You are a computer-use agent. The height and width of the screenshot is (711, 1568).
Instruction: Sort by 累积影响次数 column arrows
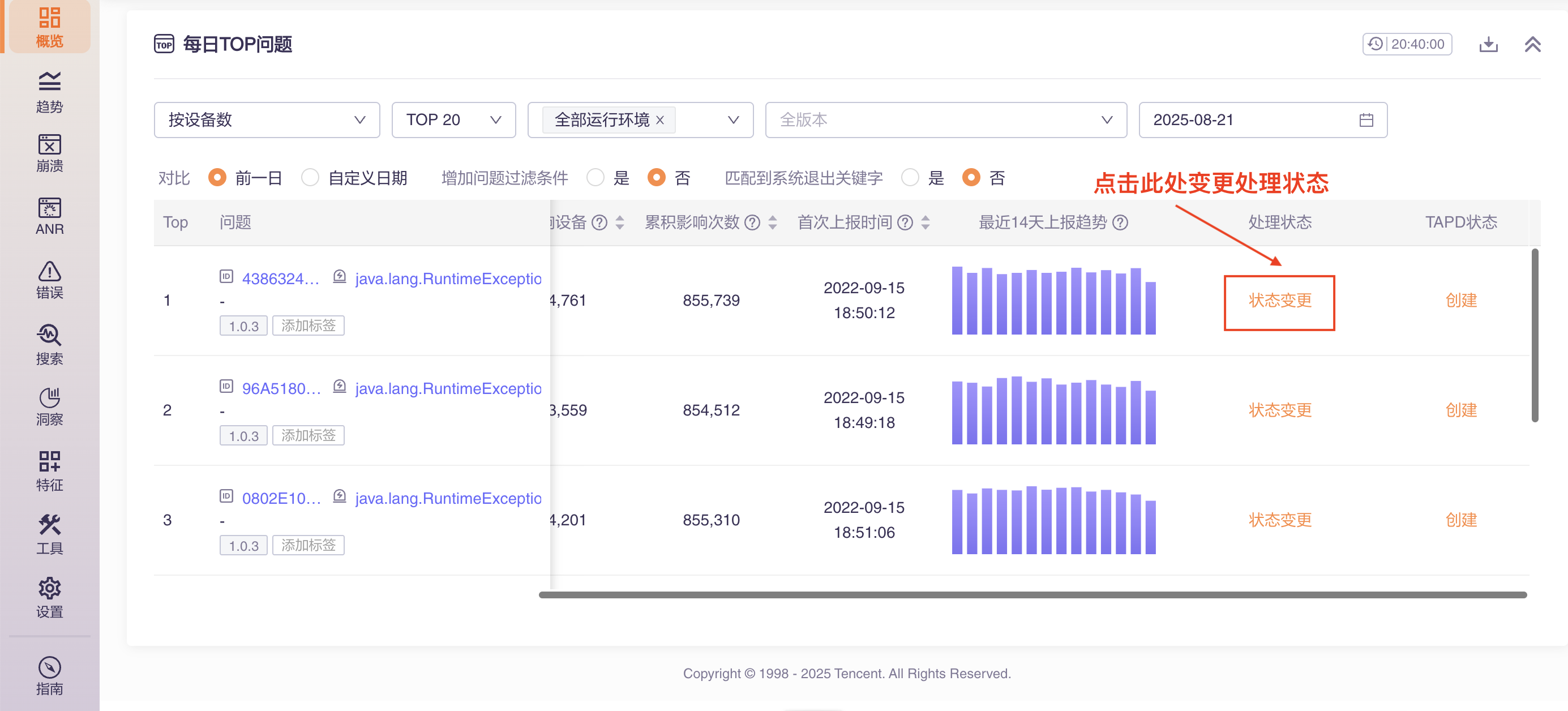click(773, 223)
